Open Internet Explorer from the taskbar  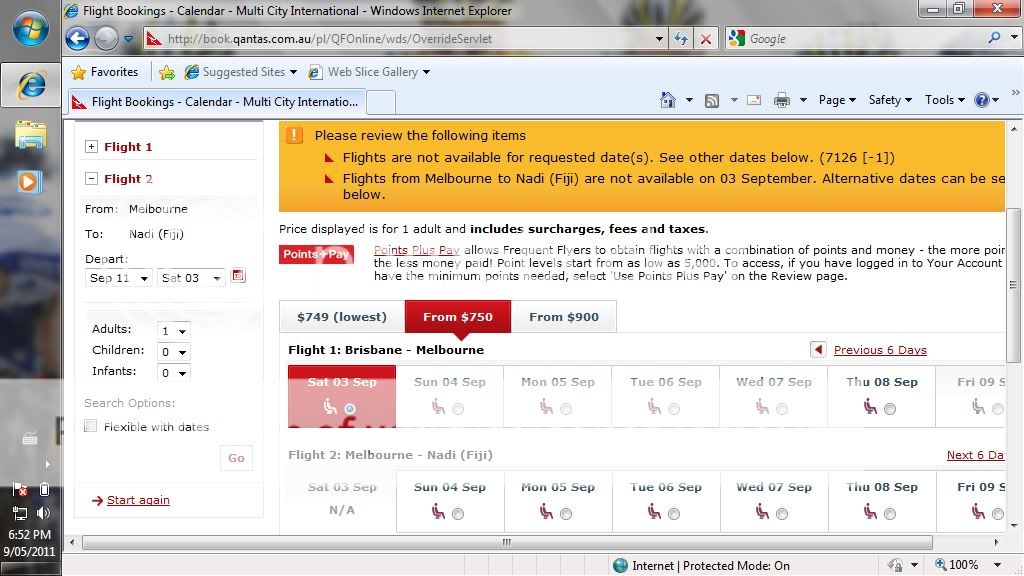31,84
